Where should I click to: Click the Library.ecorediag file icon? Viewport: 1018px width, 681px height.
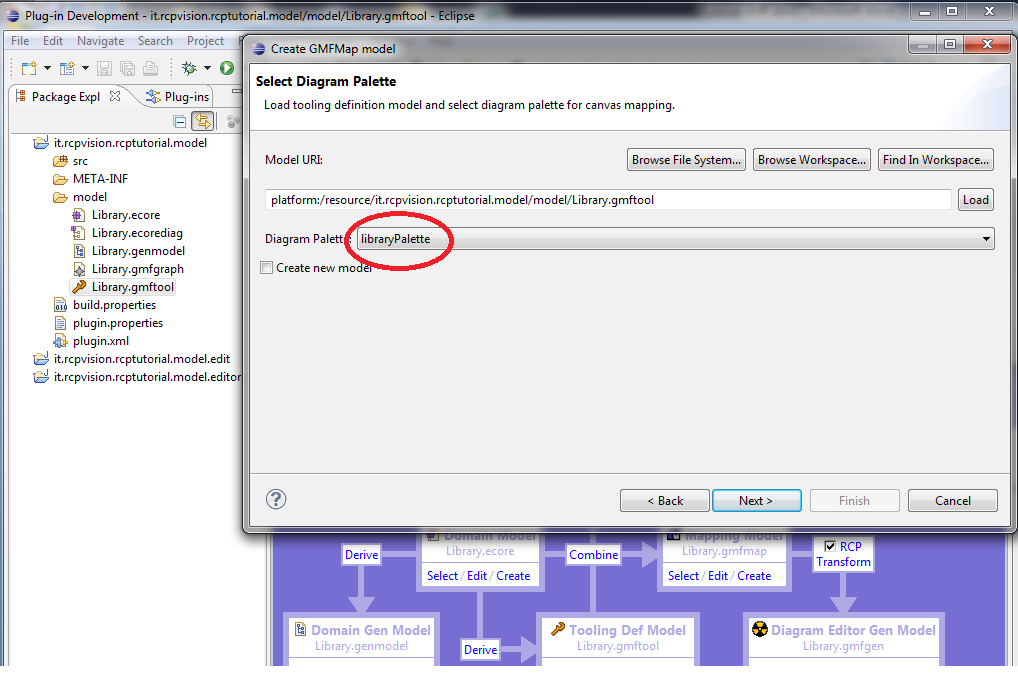[79, 233]
